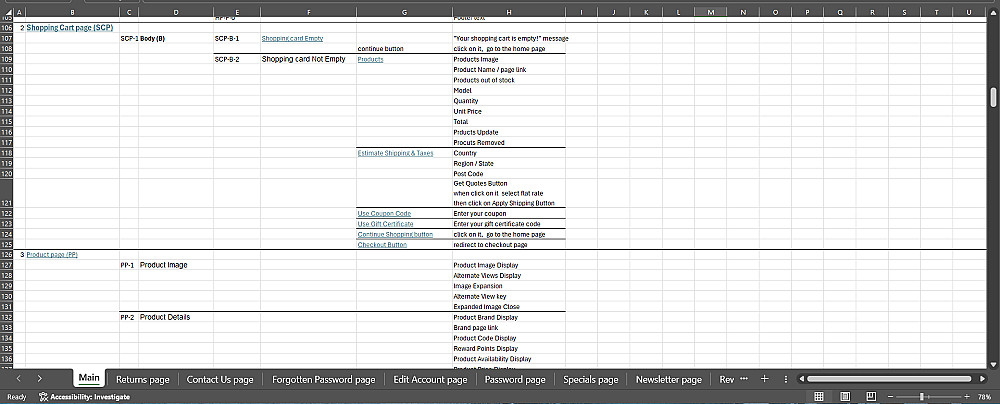Open the Forgotten Password page tab
Screen dimensions: 1000x404
(x=324, y=379)
